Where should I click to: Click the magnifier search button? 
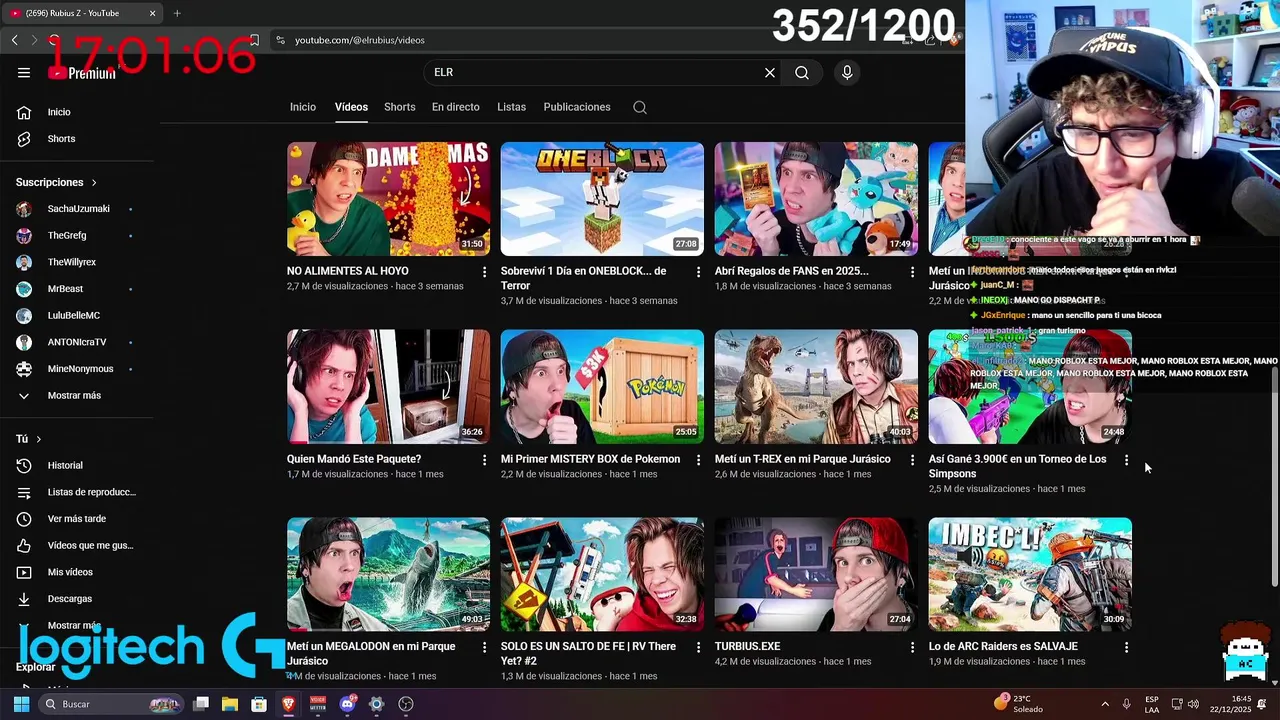coord(802,72)
